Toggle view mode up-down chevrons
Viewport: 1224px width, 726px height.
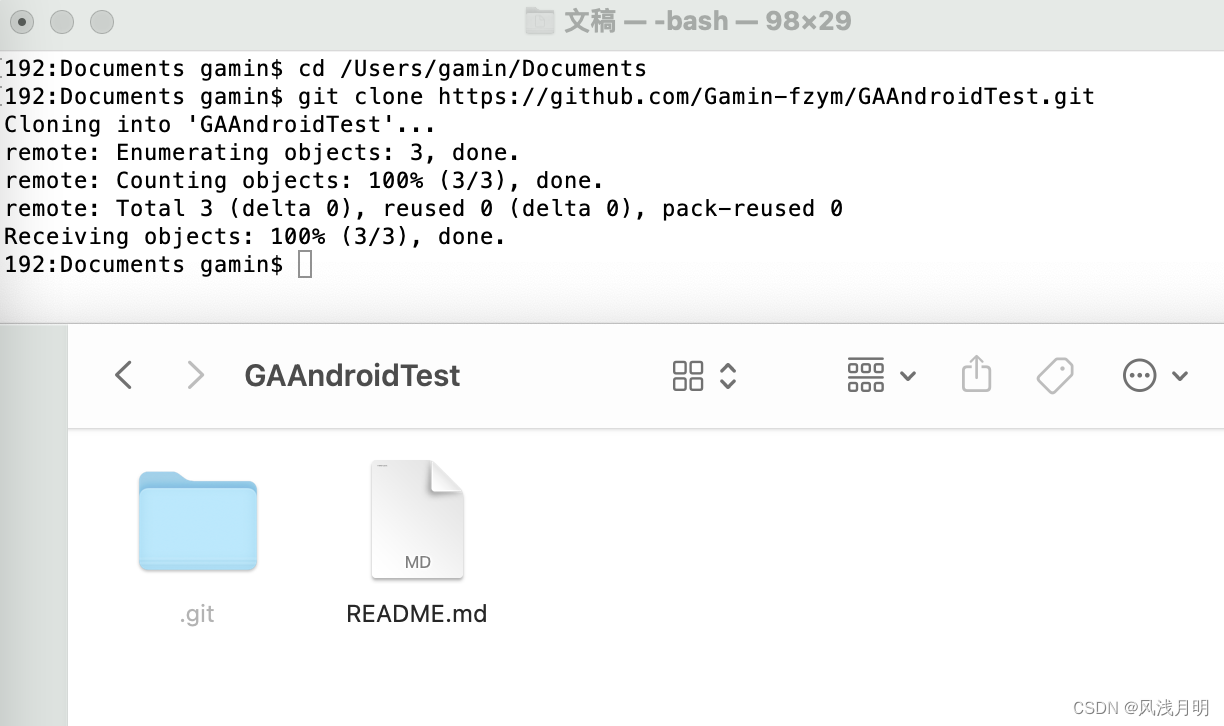tap(728, 376)
